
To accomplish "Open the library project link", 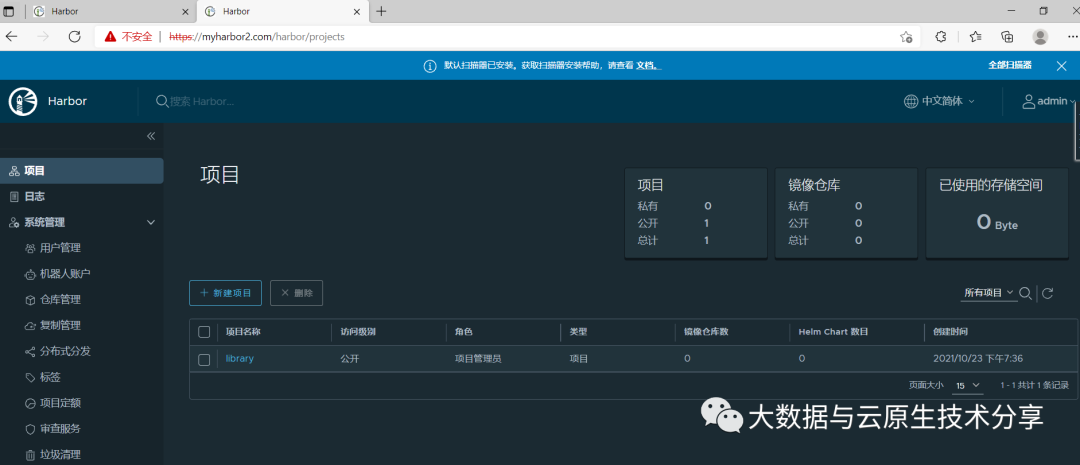I will [x=240, y=358].
